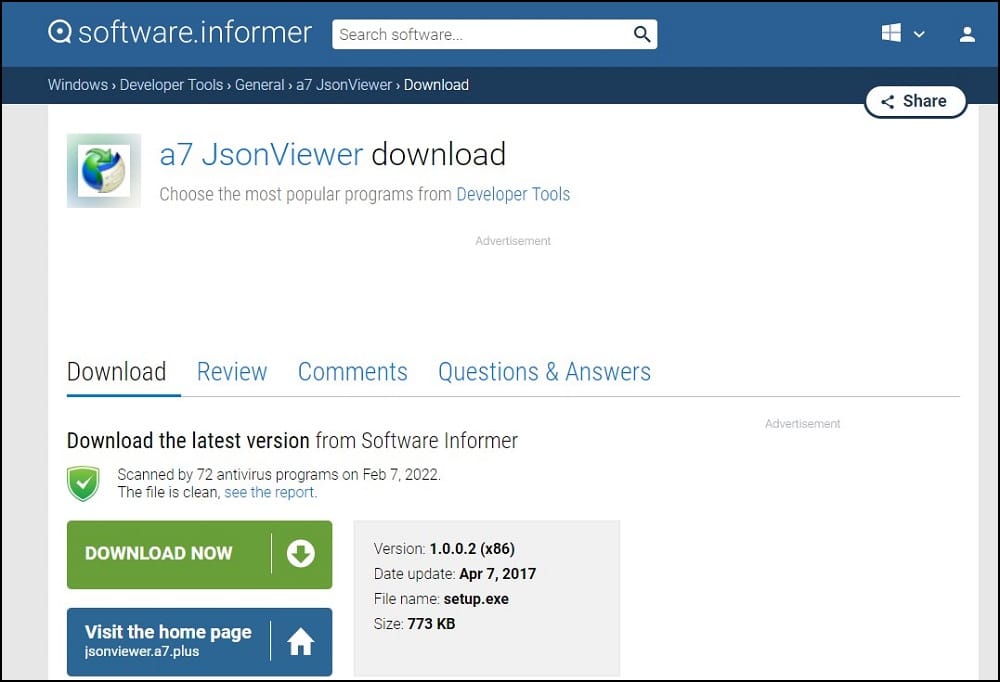Open Developer Tools link in subtitle
1000x682 pixels.
(513, 194)
